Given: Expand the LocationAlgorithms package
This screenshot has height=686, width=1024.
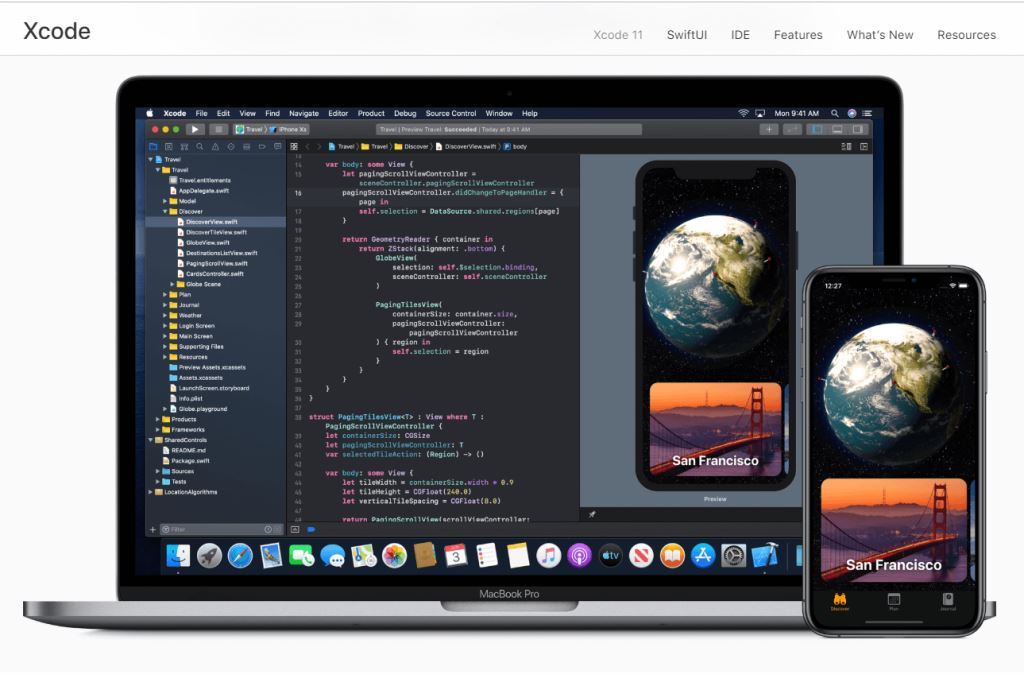Looking at the screenshot, I should pos(151,492).
